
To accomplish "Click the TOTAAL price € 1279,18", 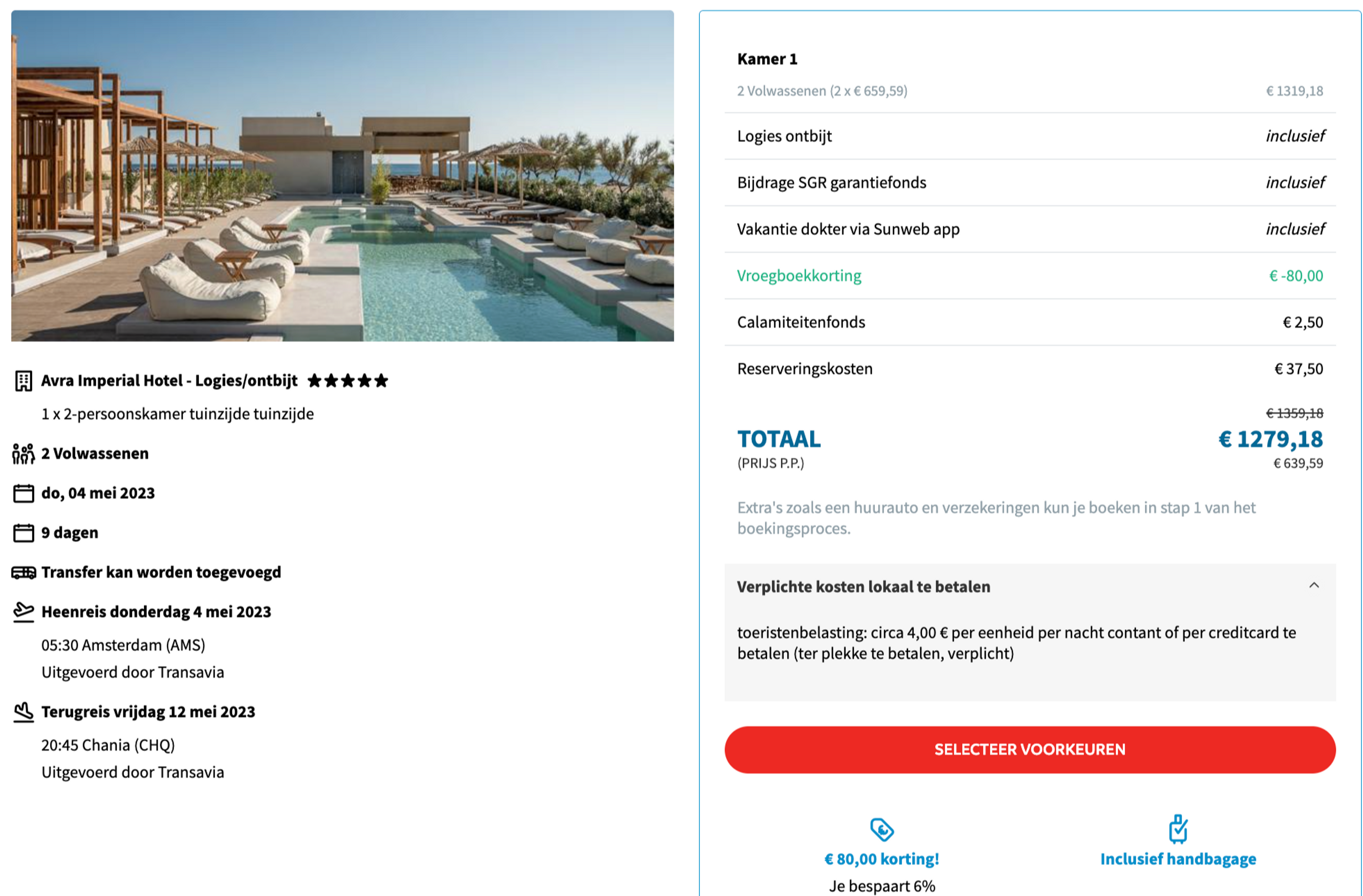I will pos(1270,439).
